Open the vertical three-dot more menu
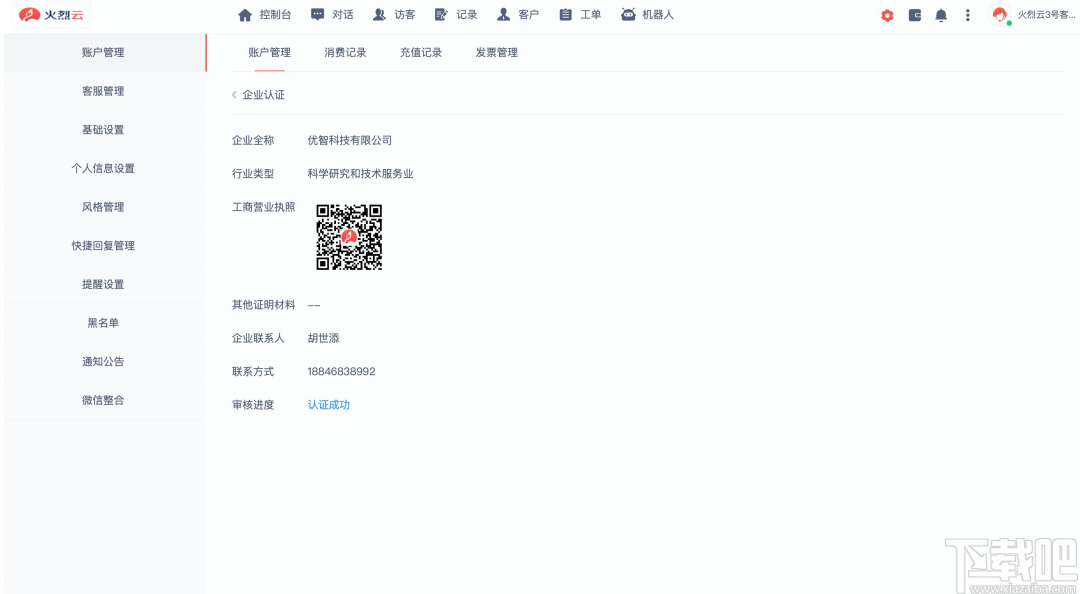The image size is (1080, 594). 968,15
